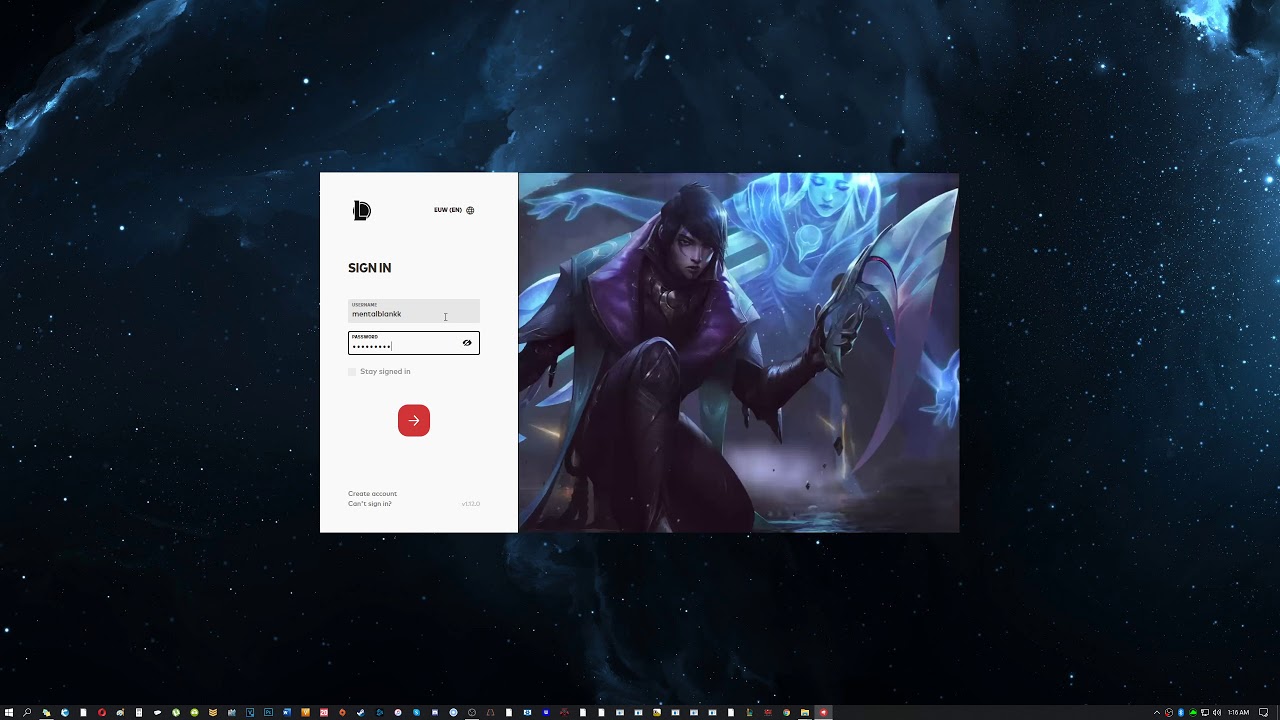The image size is (1280, 720).
Task: Open Microsoft Word from taskbar
Action: pyautogui.click(x=286, y=712)
